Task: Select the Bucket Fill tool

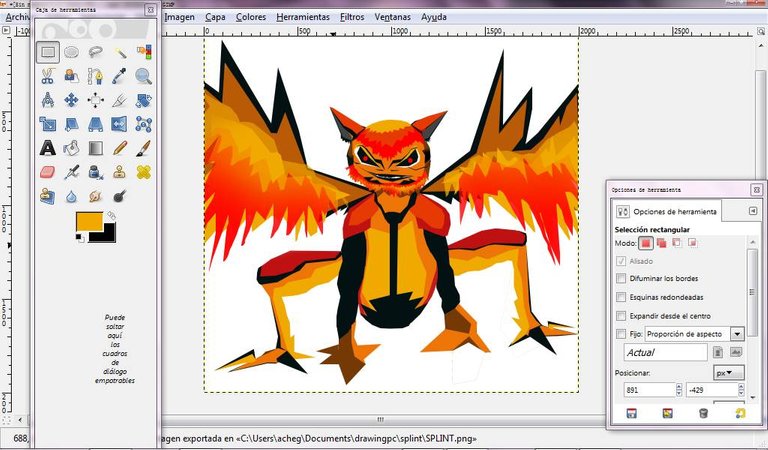Action: click(72, 148)
